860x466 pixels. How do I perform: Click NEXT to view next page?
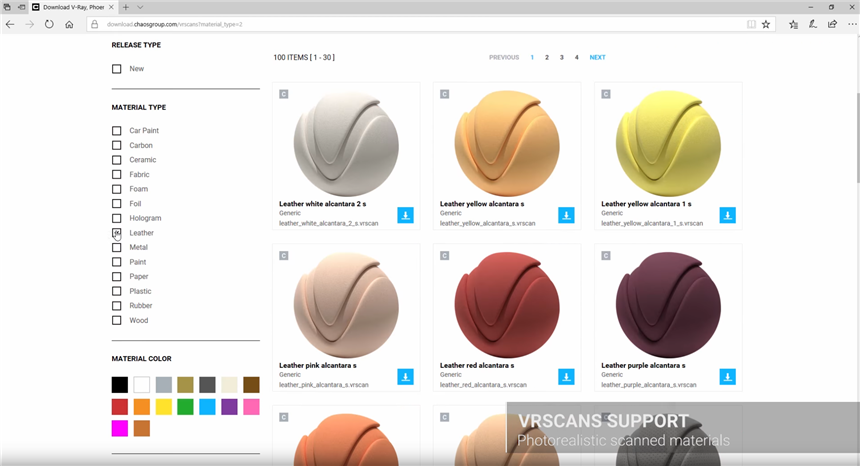(597, 58)
